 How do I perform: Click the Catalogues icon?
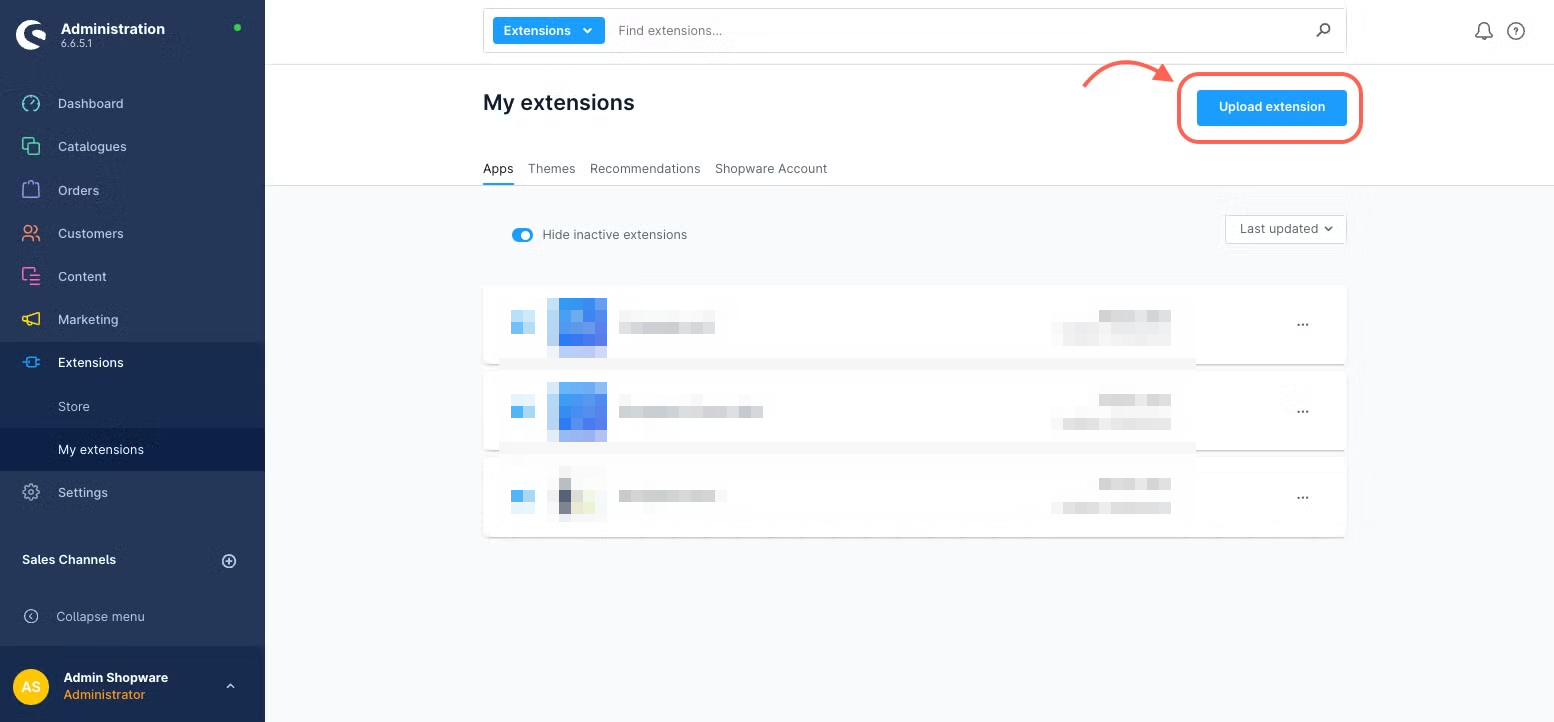click(x=31, y=147)
